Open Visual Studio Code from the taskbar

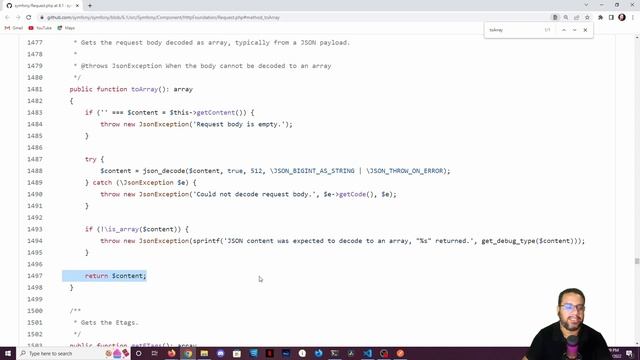point(367,353)
